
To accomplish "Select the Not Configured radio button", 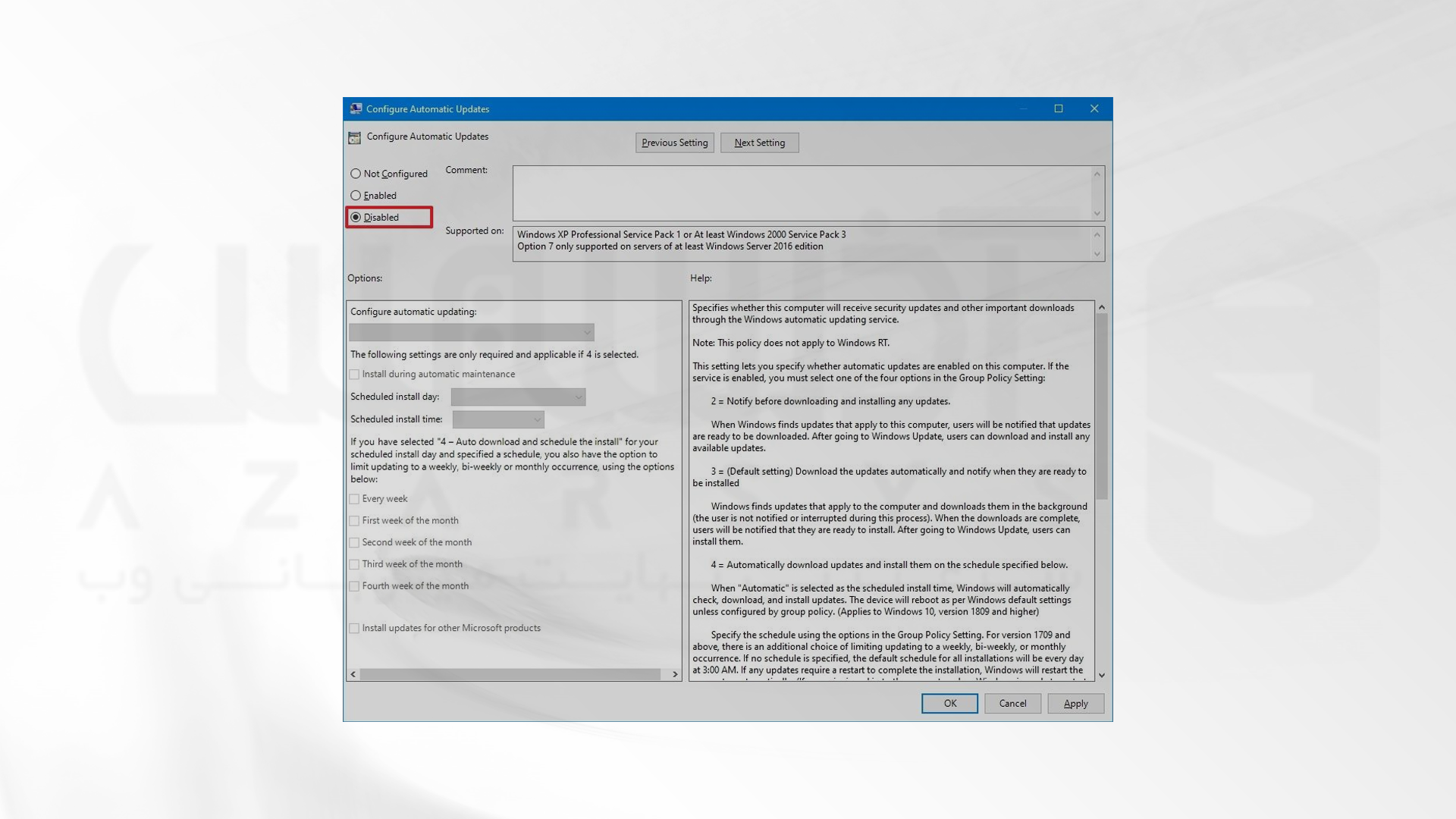I will click(356, 173).
